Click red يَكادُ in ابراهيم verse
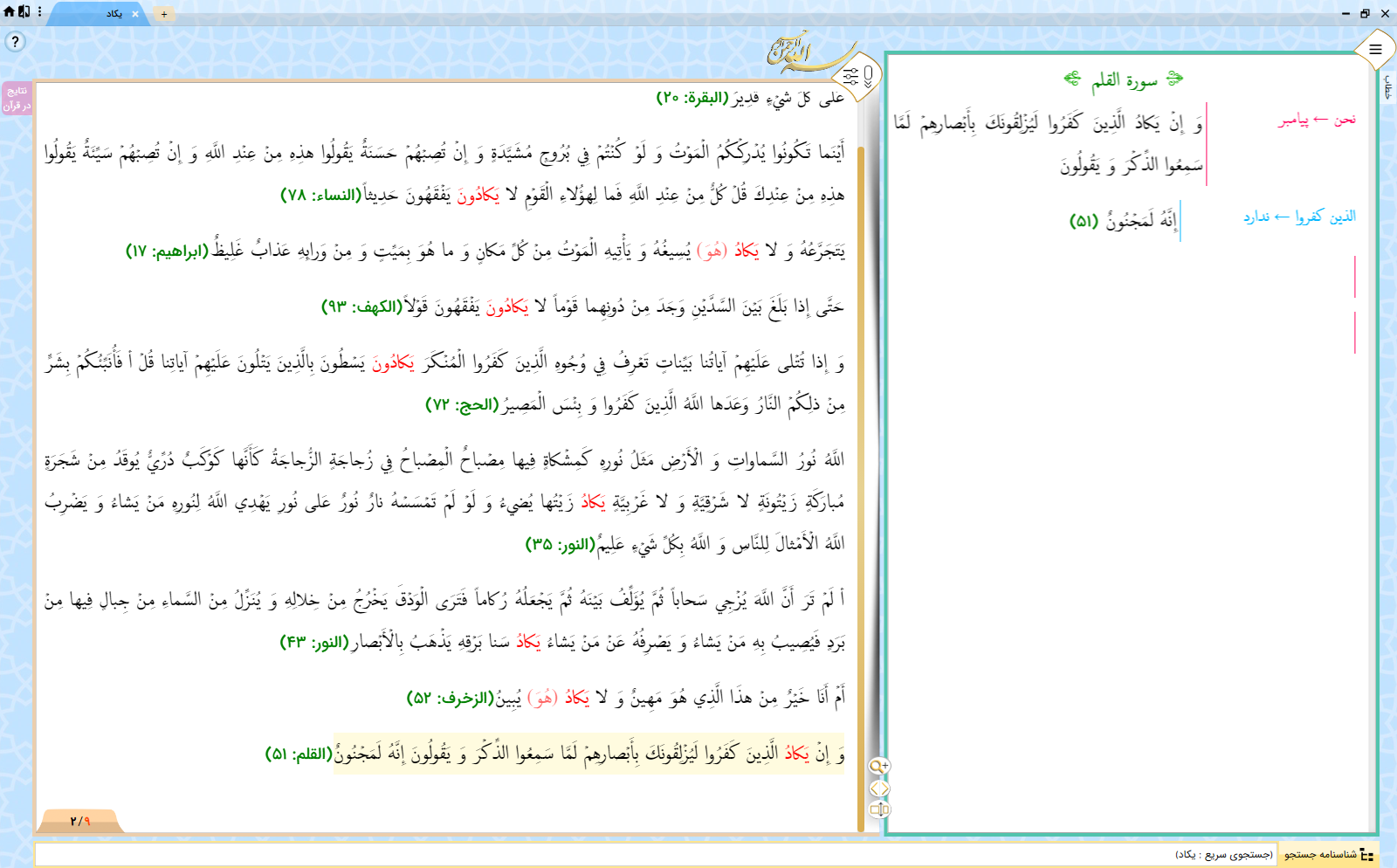1397x868 pixels. click(747, 251)
